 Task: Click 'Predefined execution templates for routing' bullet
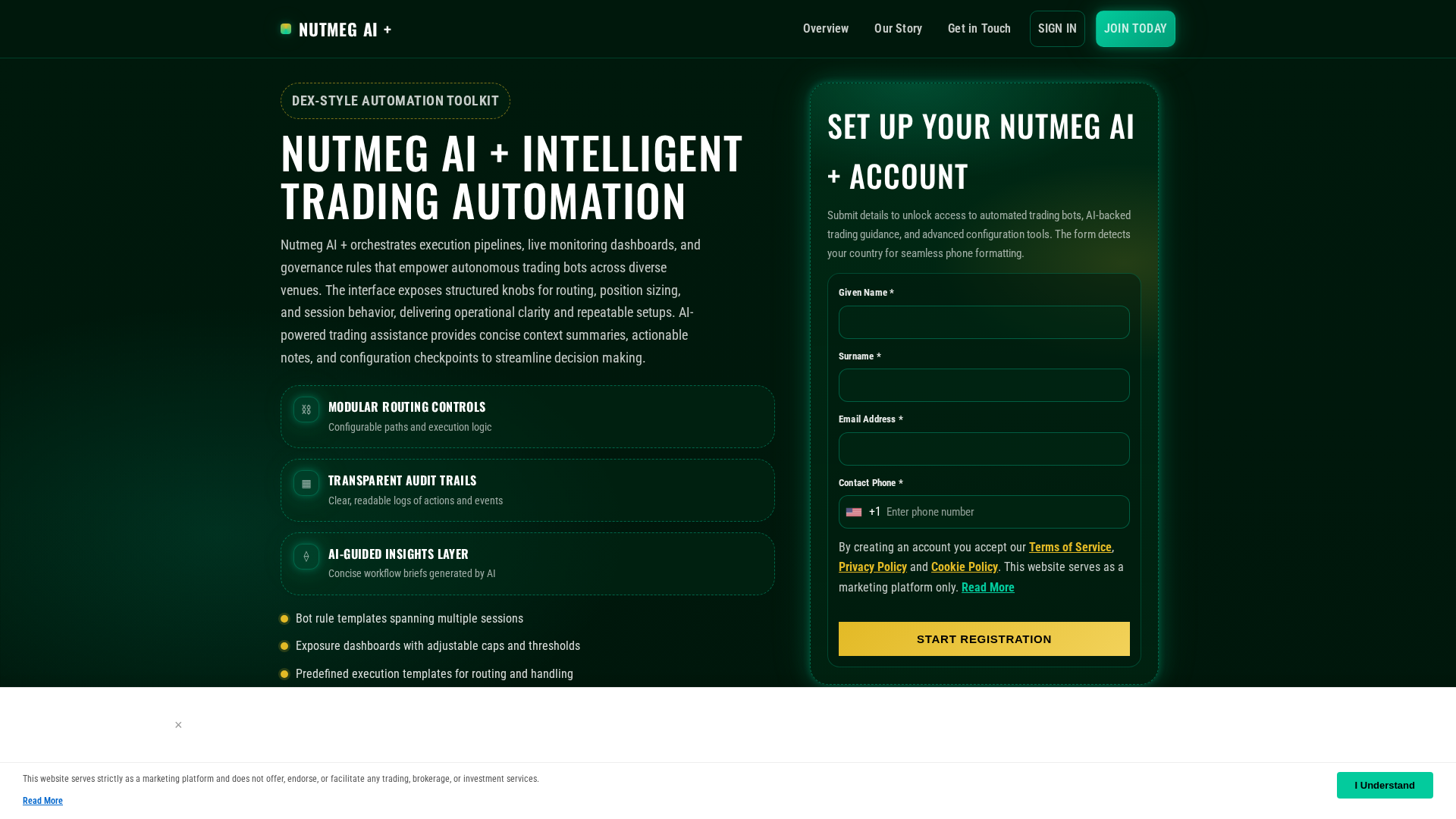pos(435,674)
